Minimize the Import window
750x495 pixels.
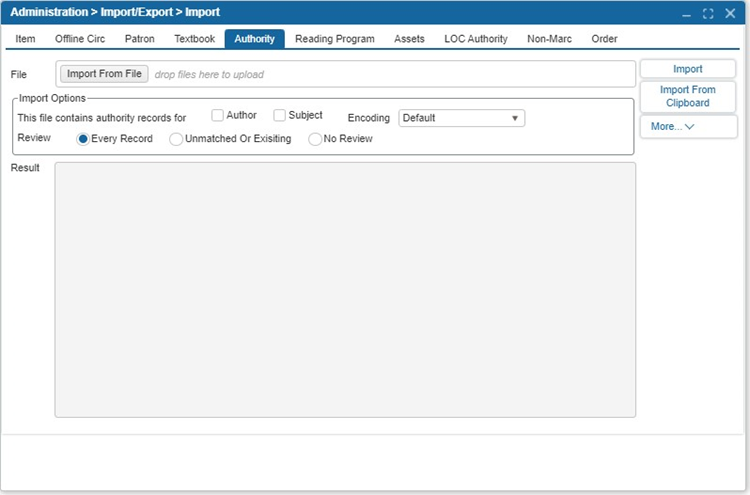686,13
